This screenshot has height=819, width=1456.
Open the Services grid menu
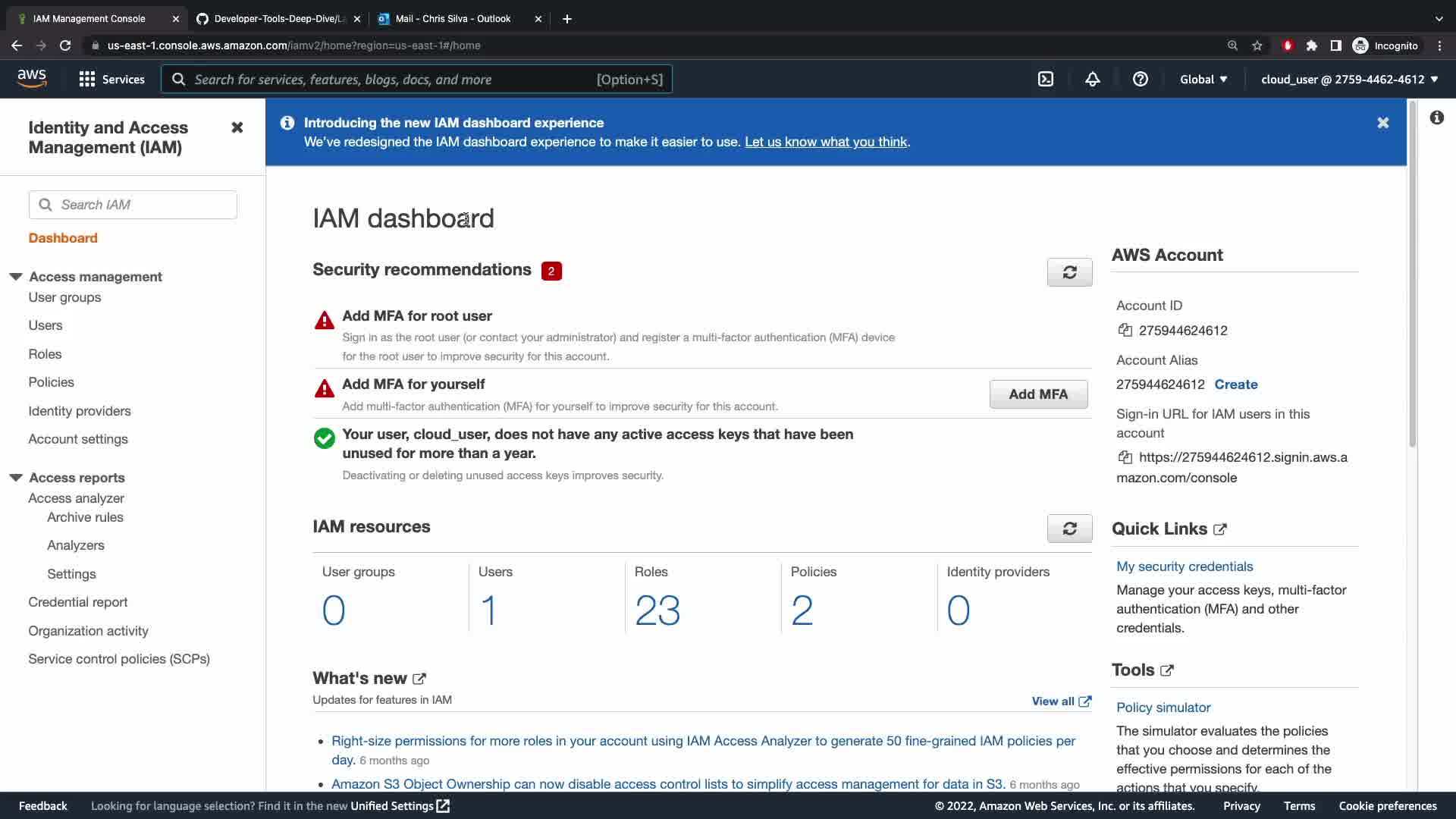87,79
